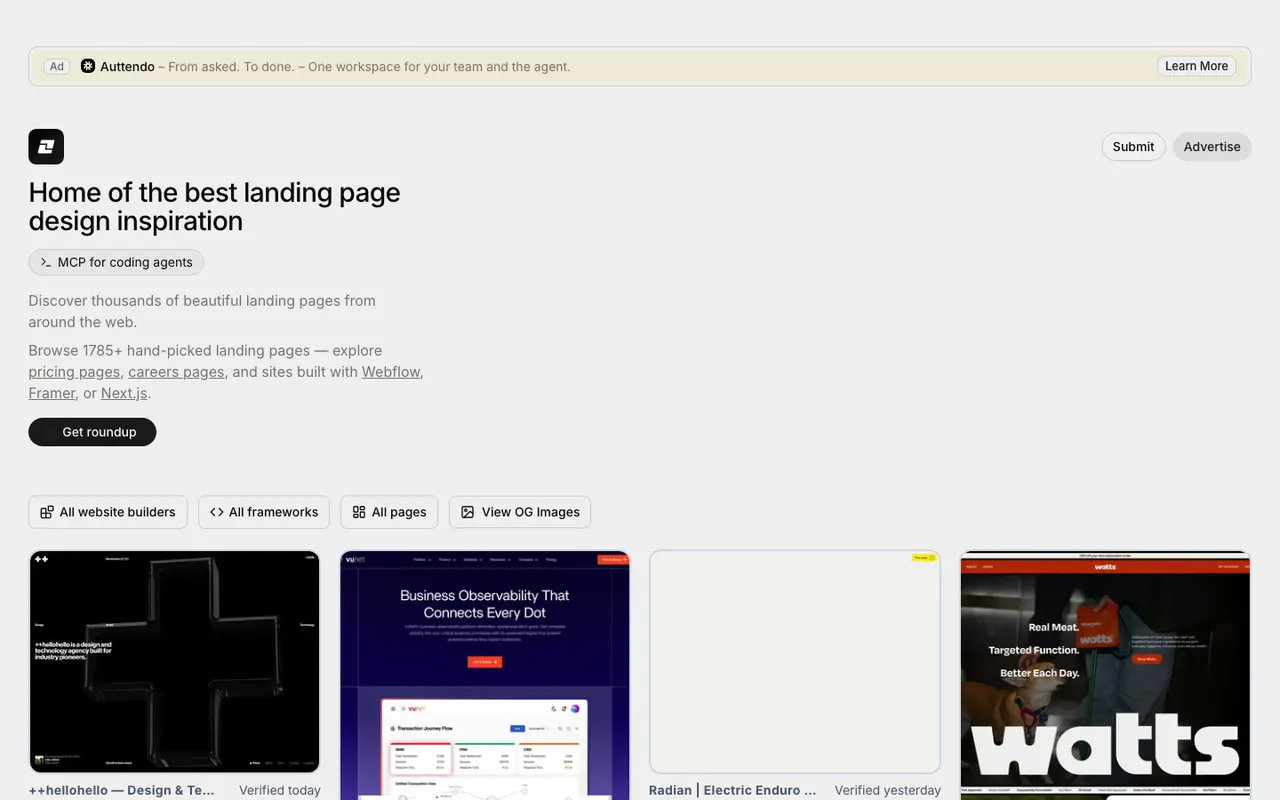Open MCP for coding agents pill
The width and height of the screenshot is (1280, 800).
point(117,262)
